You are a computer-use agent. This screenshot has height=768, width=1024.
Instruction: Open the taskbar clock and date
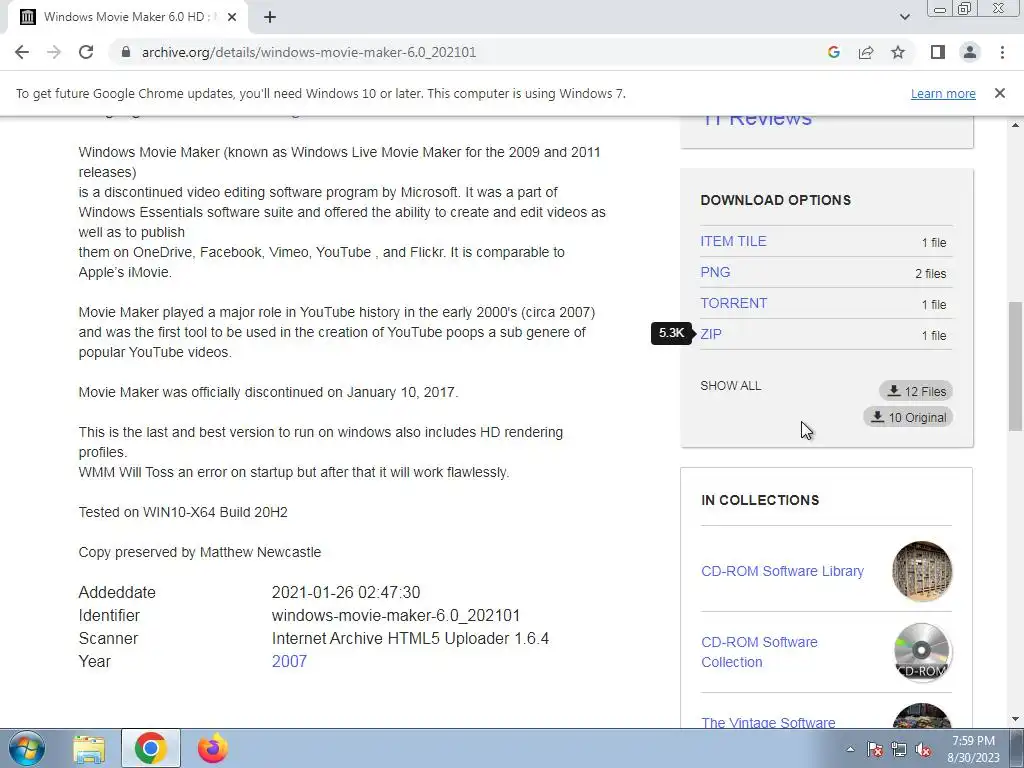(973, 749)
